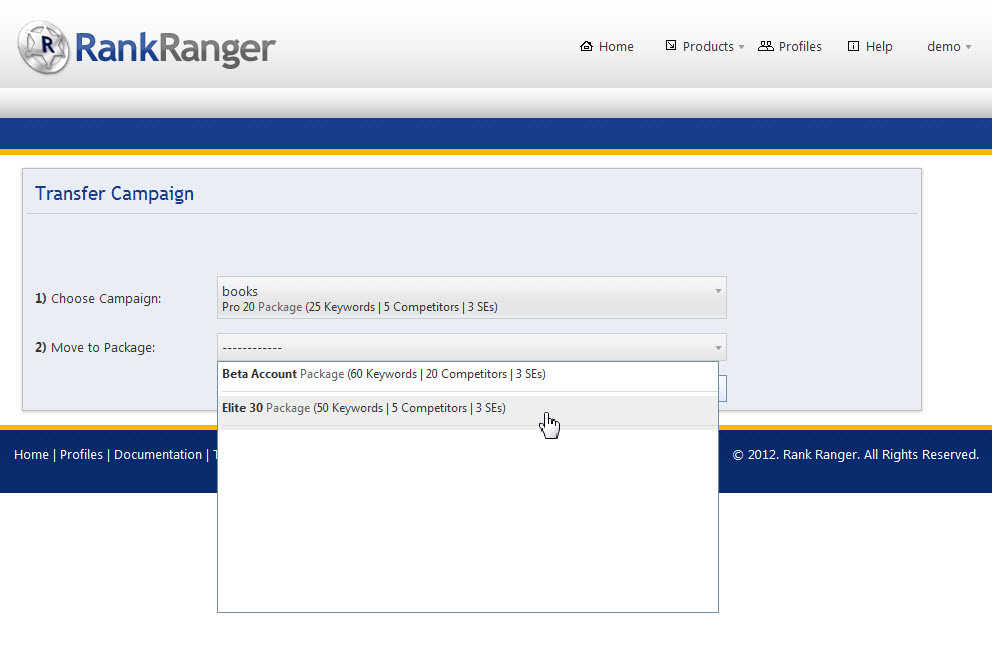Click the Products arrow-box icon
The image size is (992, 664).
click(671, 46)
